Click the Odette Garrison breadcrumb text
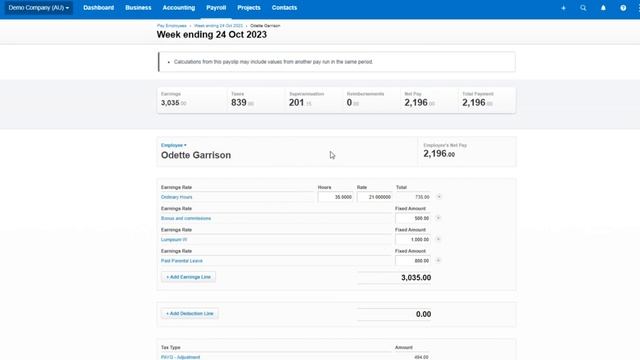This screenshot has width=640, height=360. coord(265,26)
